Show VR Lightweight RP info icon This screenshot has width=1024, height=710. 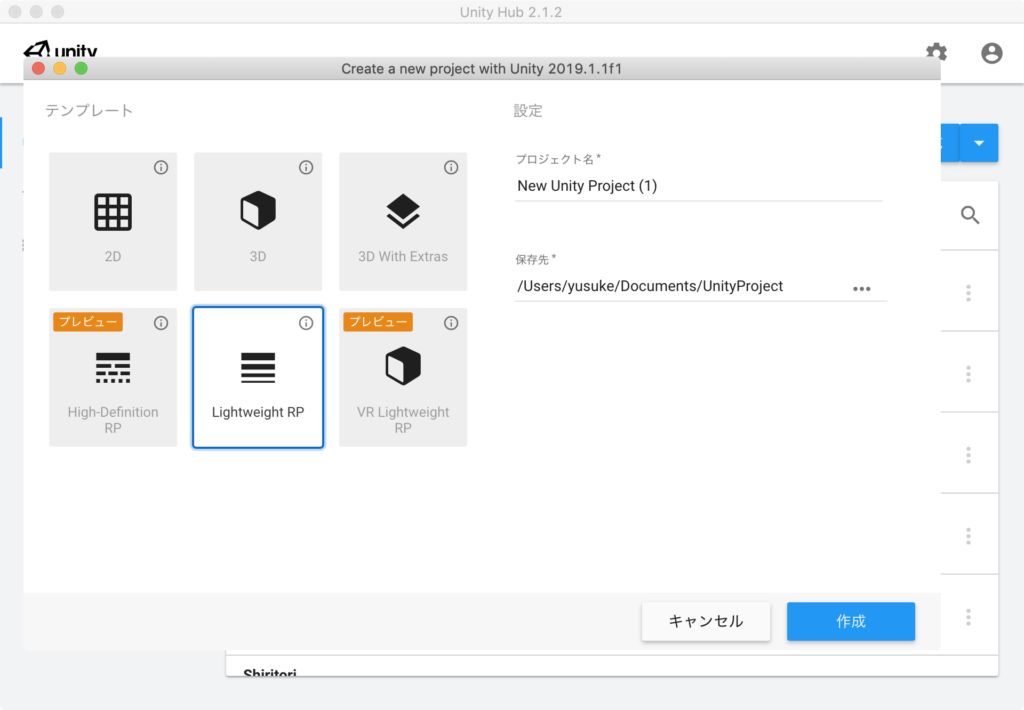click(451, 323)
